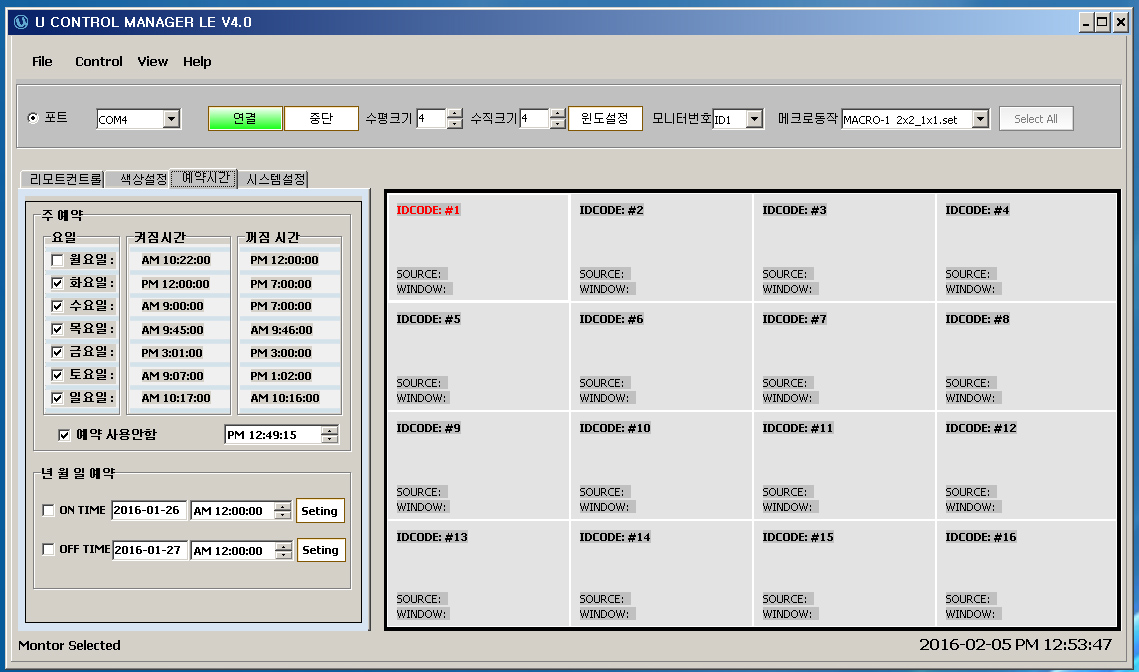Enable the ON TIME checkbox

coord(48,511)
